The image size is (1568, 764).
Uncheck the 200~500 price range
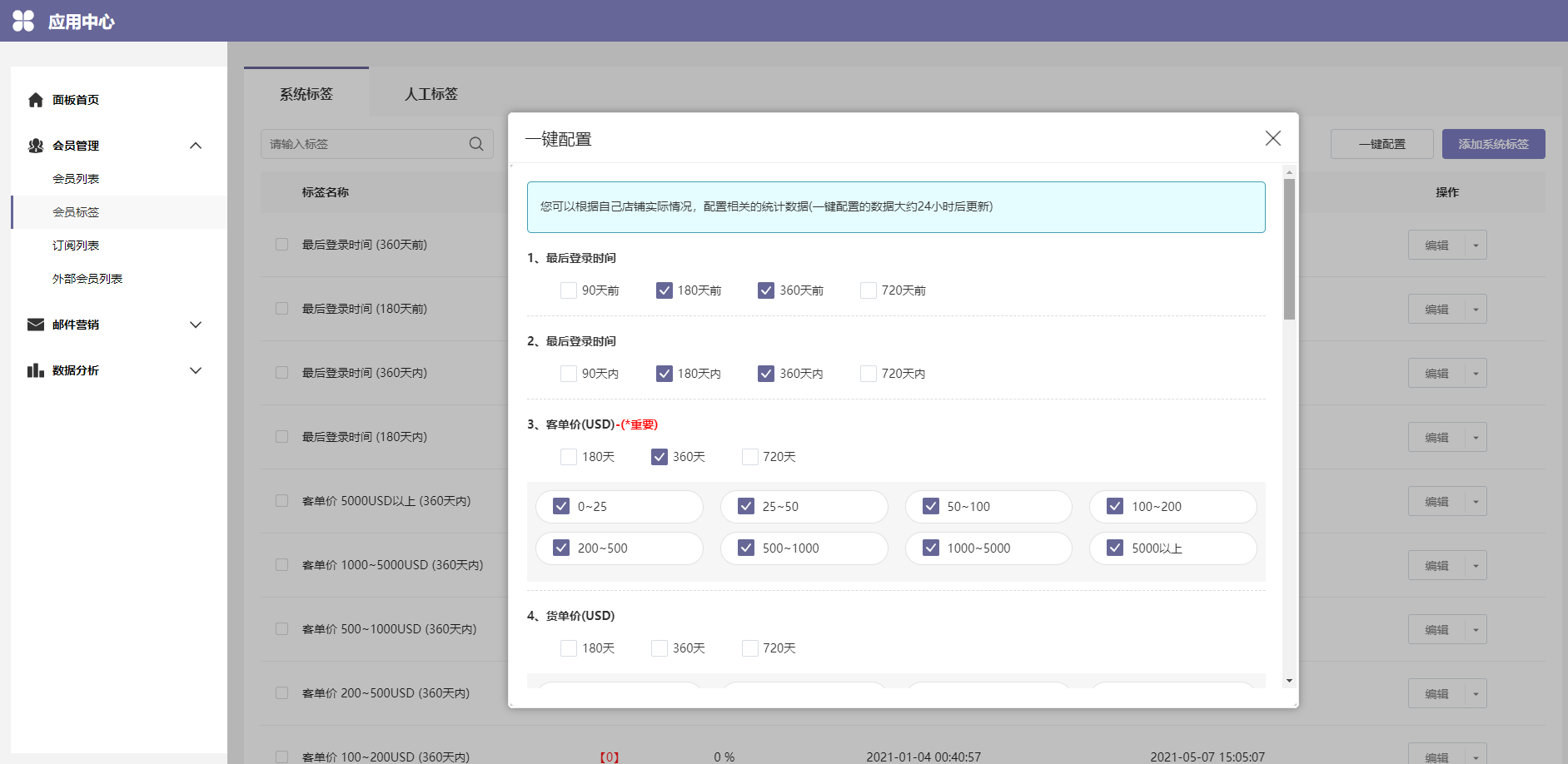coord(561,548)
